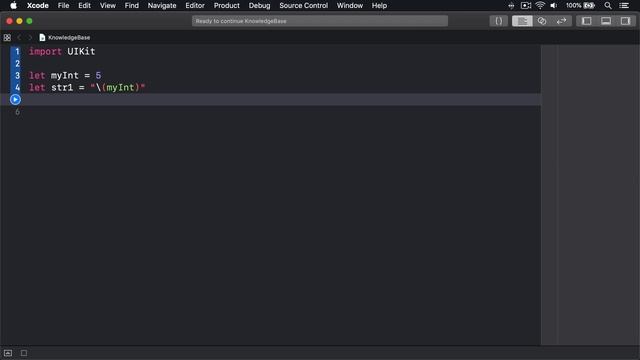Click line number 3 in the gutter
Viewport: 640px width, 360px height.
tap(17, 76)
